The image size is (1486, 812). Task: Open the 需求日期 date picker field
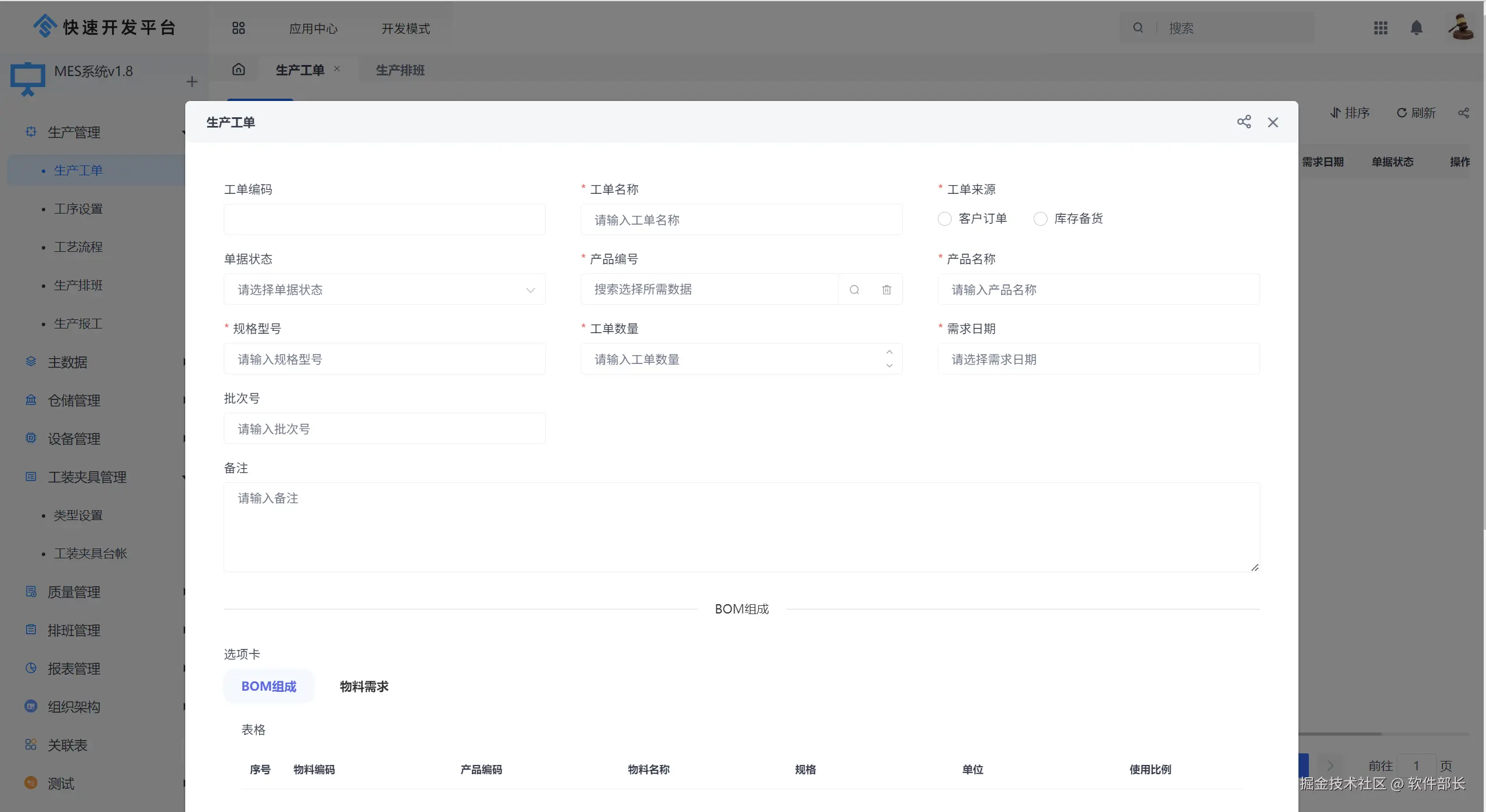pyautogui.click(x=1098, y=359)
